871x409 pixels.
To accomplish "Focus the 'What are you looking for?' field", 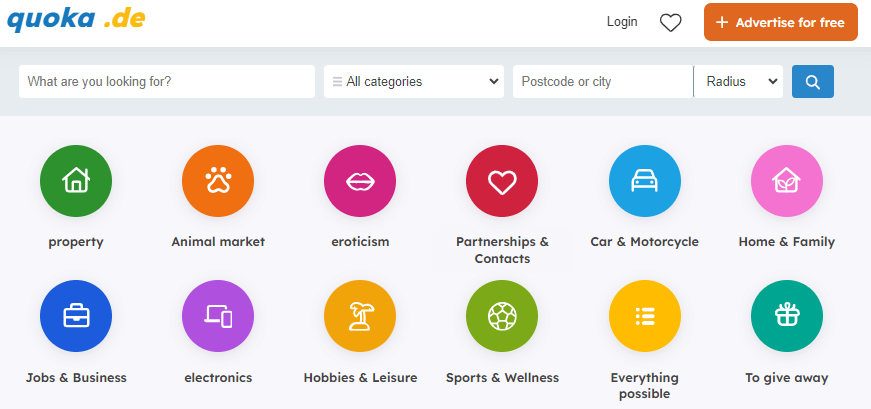I will (x=167, y=82).
